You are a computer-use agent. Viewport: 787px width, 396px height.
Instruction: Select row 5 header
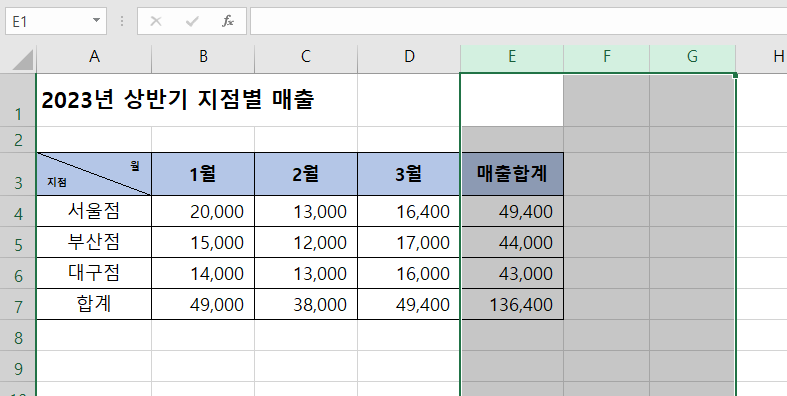point(18,242)
